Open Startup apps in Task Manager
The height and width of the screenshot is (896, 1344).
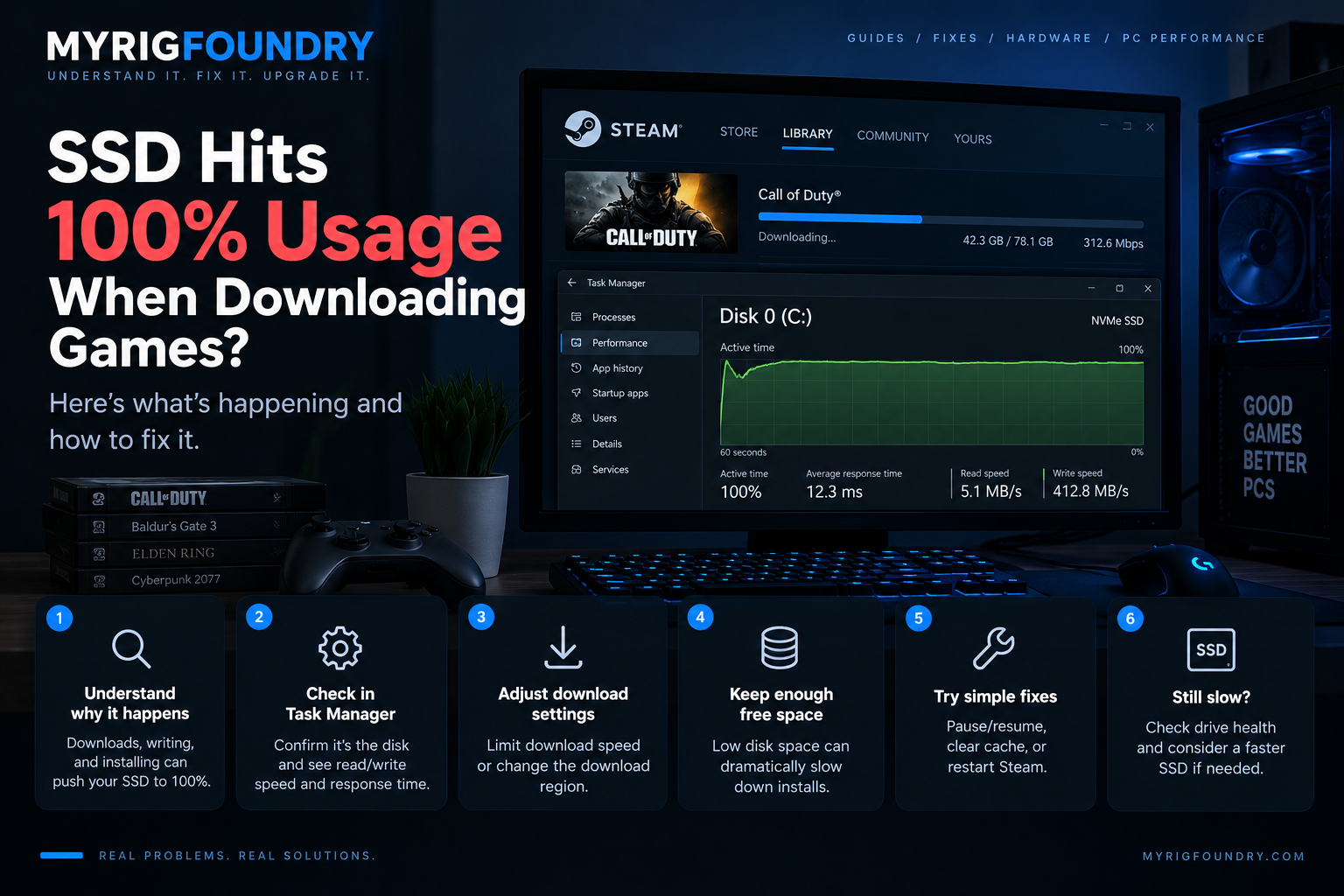point(629,393)
